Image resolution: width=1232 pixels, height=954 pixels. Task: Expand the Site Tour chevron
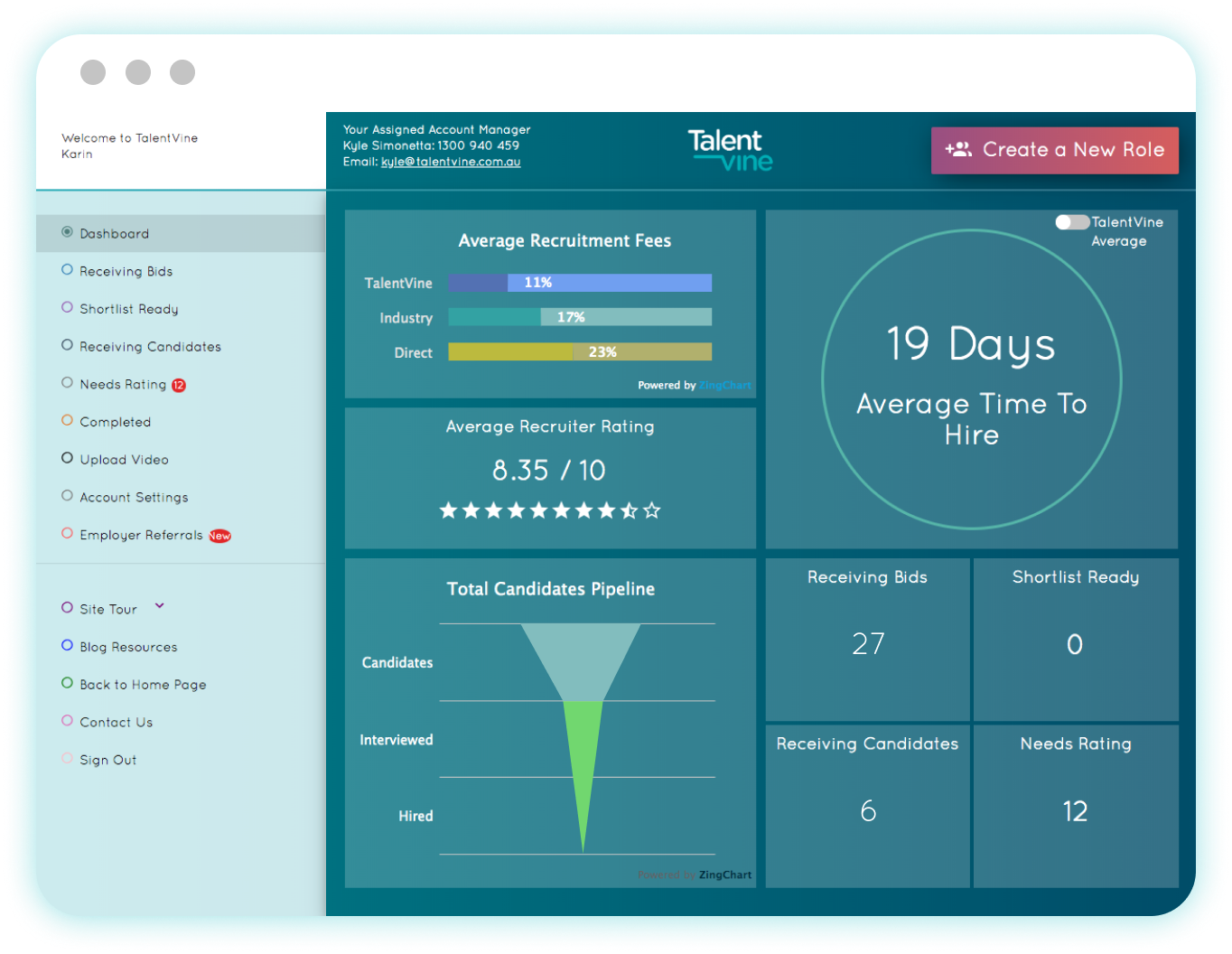(x=160, y=606)
